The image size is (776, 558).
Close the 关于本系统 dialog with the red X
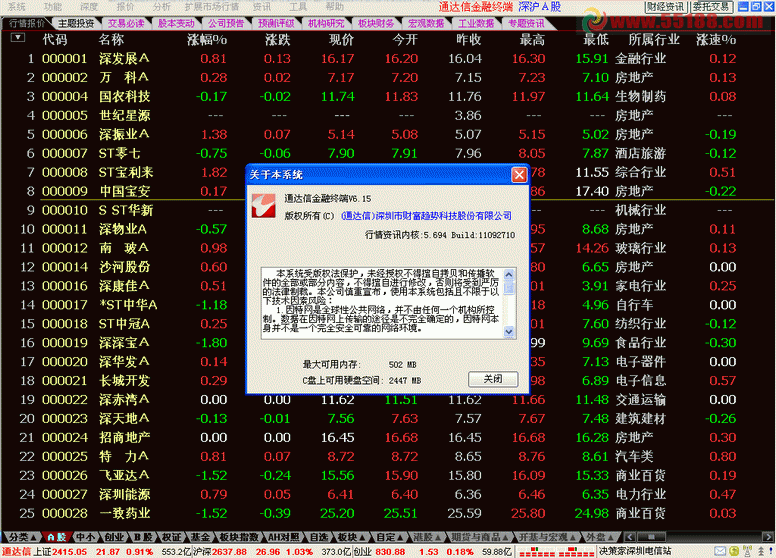[519, 175]
